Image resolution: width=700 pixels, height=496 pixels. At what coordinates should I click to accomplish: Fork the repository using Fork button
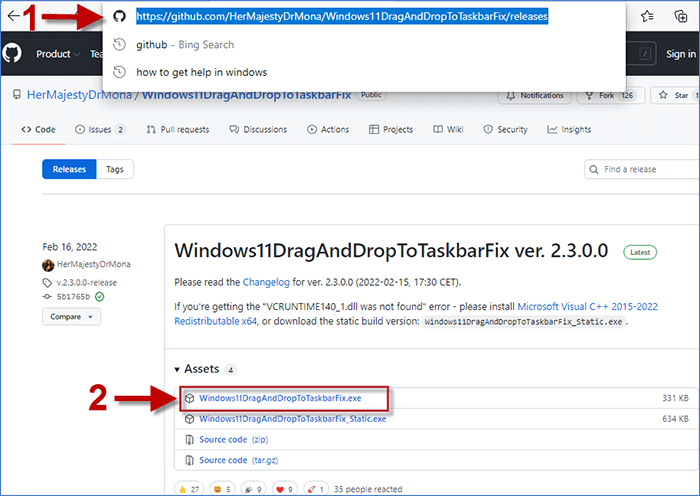tap(608, 95)
